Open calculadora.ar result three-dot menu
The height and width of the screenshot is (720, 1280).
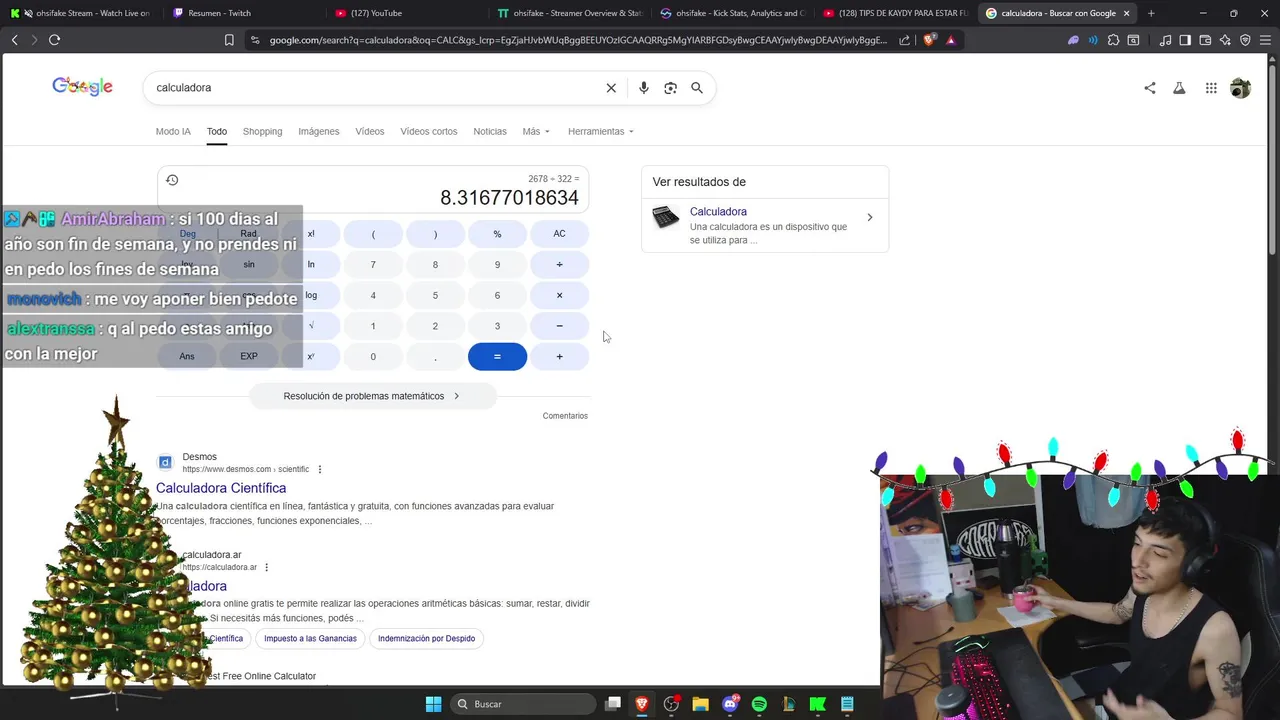click(266, 567)
